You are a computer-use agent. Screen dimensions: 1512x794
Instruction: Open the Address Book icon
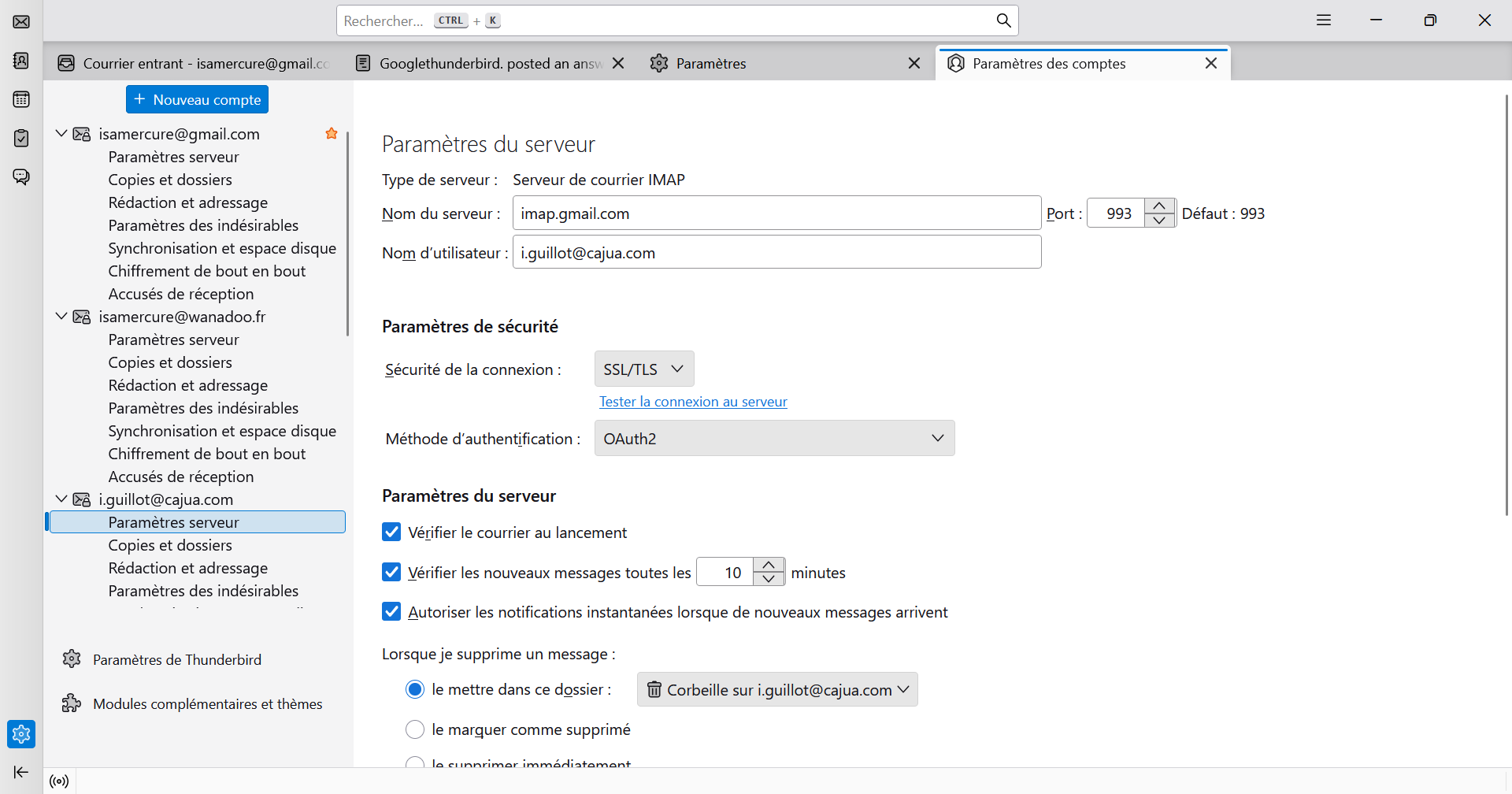(21, 61)
